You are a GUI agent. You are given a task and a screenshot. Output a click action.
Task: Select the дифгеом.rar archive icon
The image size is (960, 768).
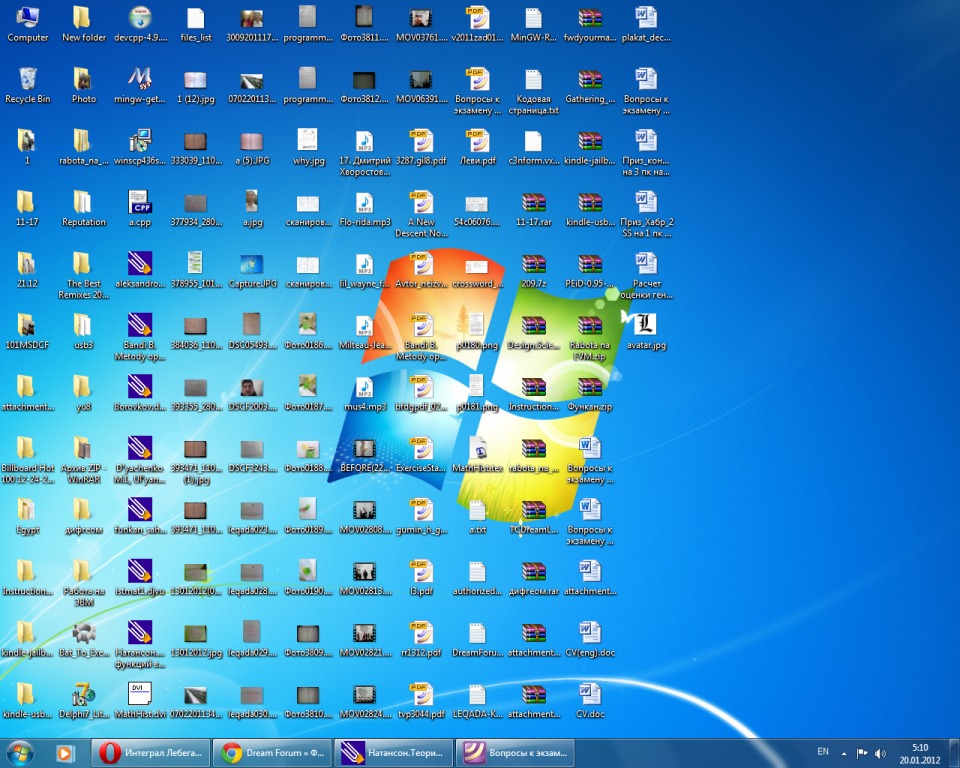click(534, 578)
